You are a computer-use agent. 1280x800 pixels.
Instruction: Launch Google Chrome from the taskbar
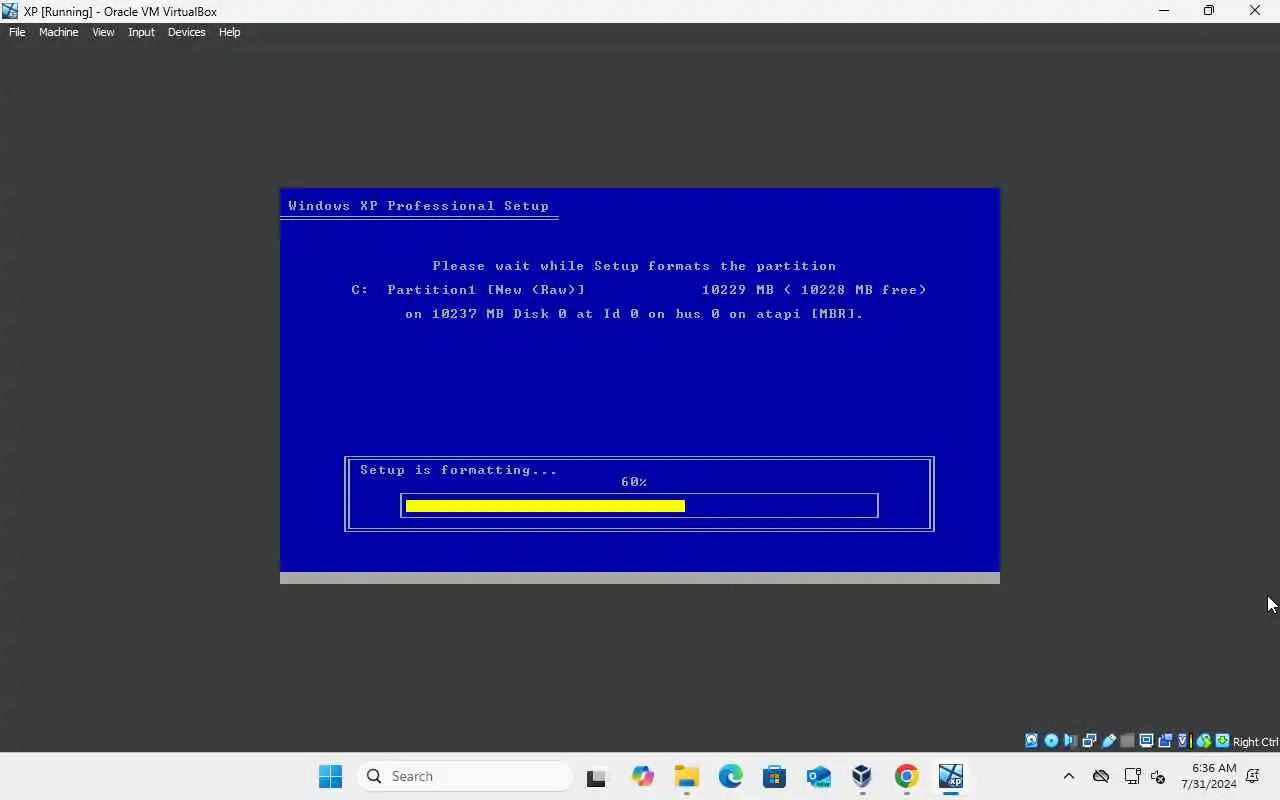[x=906, y=776]
